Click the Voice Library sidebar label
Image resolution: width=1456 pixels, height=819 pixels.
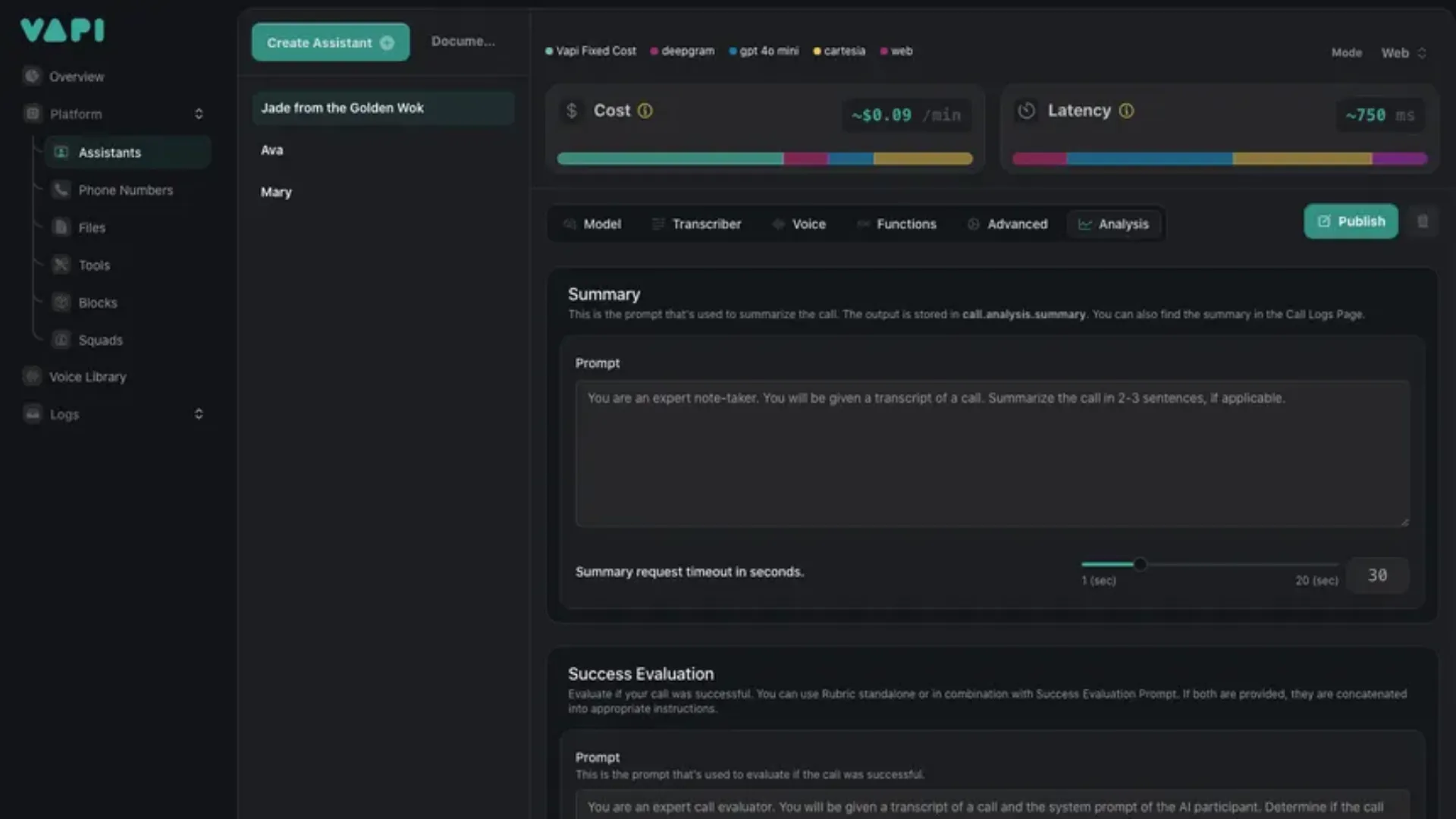[x=88, y=377]
